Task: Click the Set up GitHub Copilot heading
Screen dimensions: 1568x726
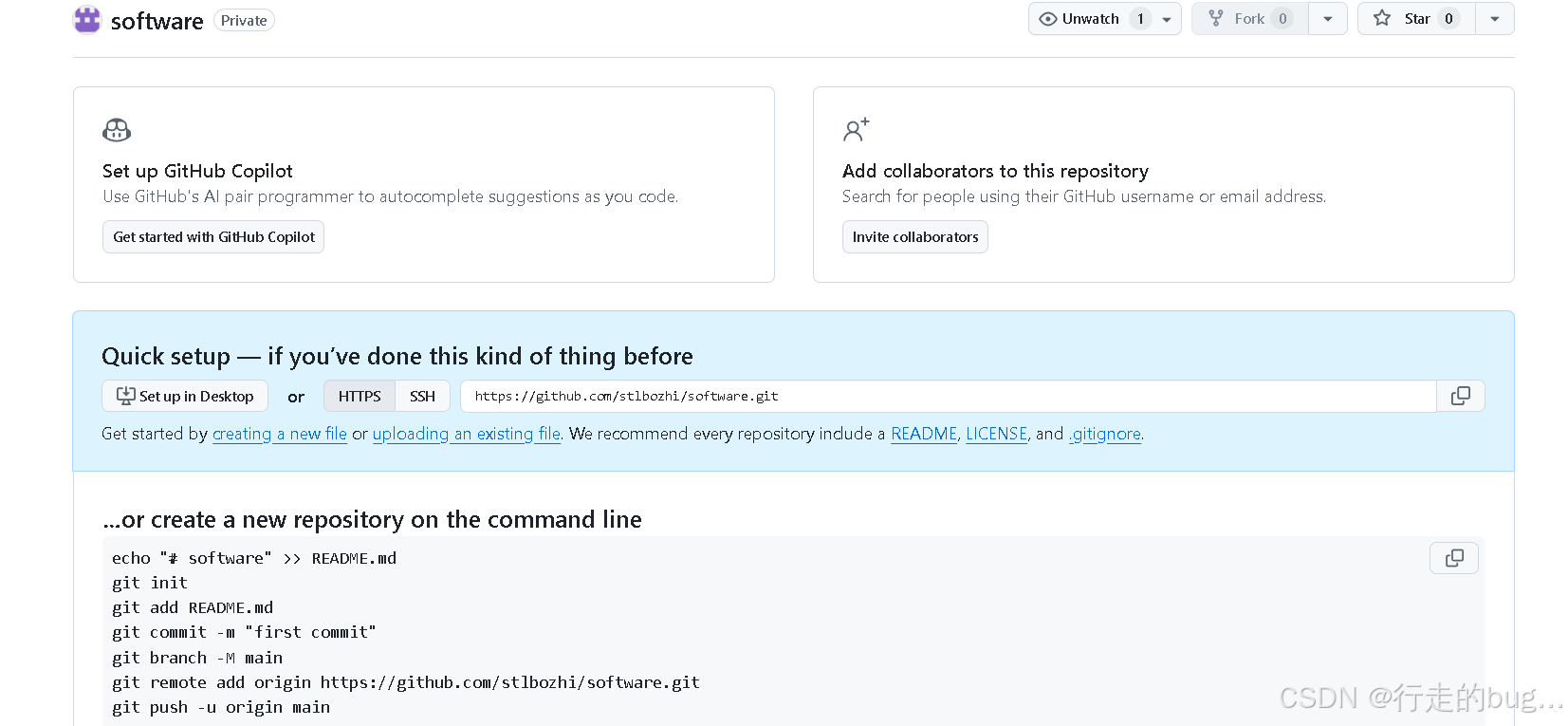Action: pyautogui.click(x=197, y=171)
